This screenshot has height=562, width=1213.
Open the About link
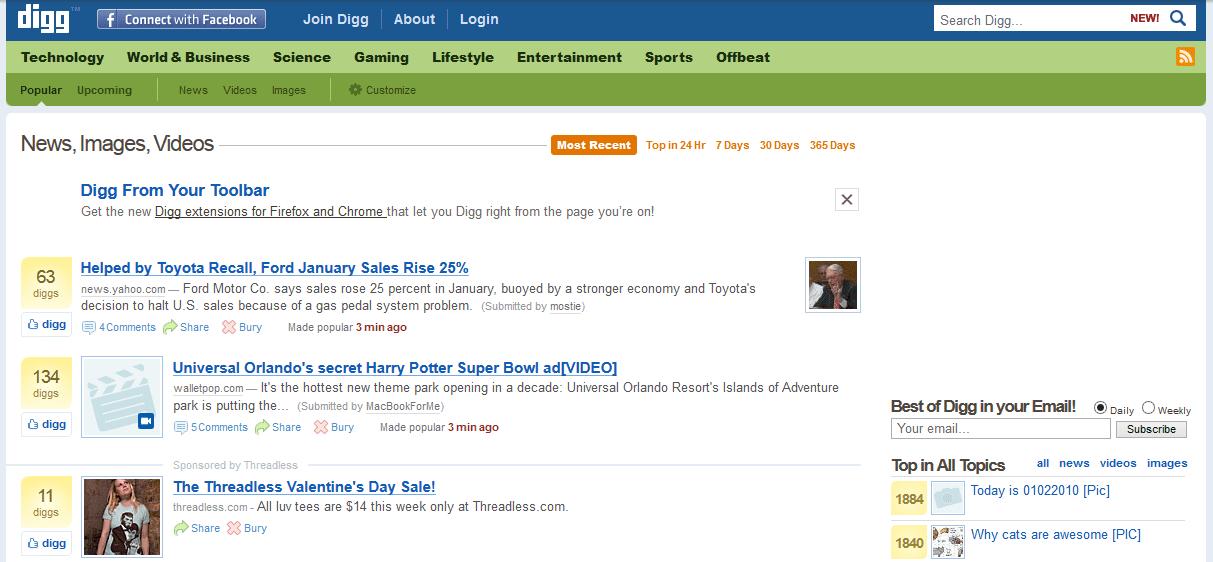[414, 19]
